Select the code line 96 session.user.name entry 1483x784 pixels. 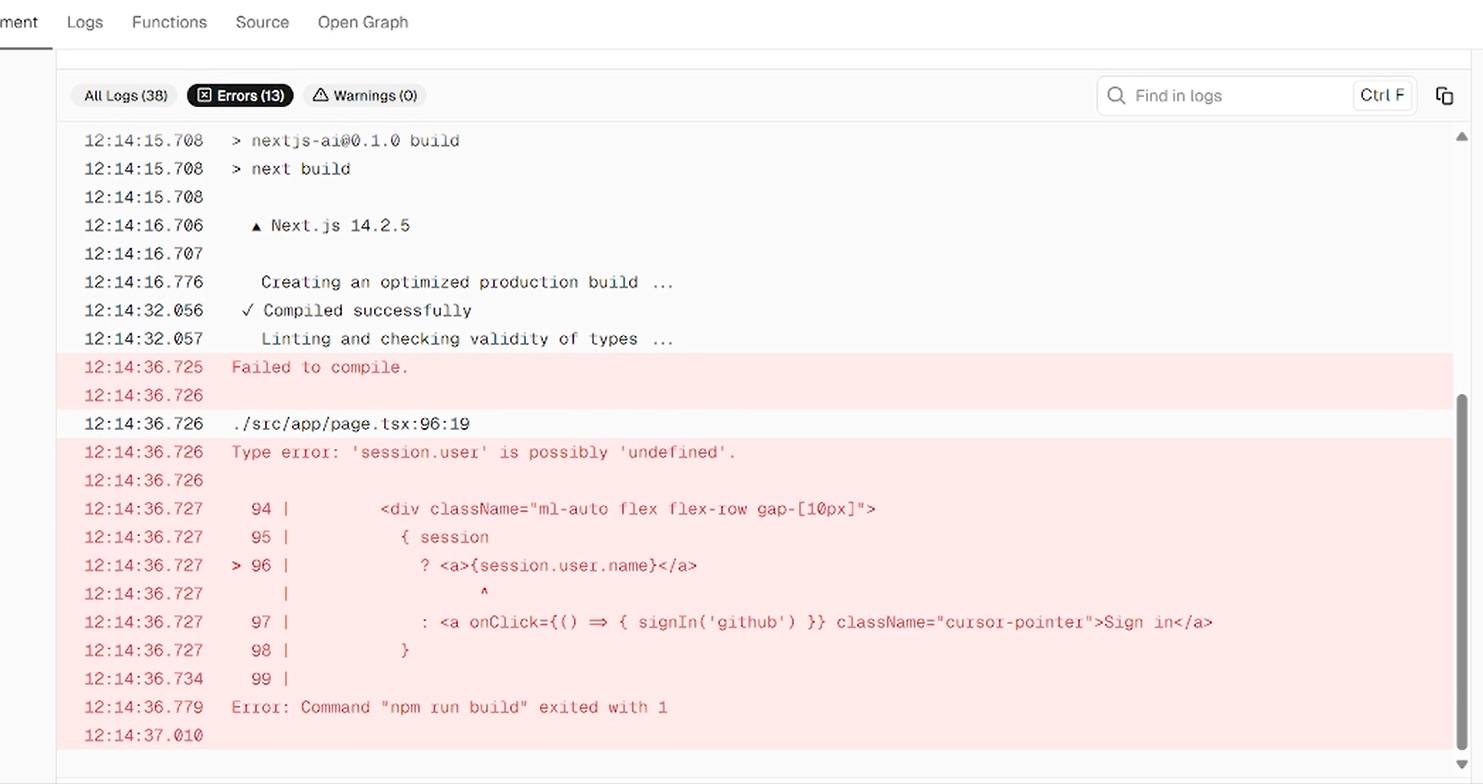point(754,566)
